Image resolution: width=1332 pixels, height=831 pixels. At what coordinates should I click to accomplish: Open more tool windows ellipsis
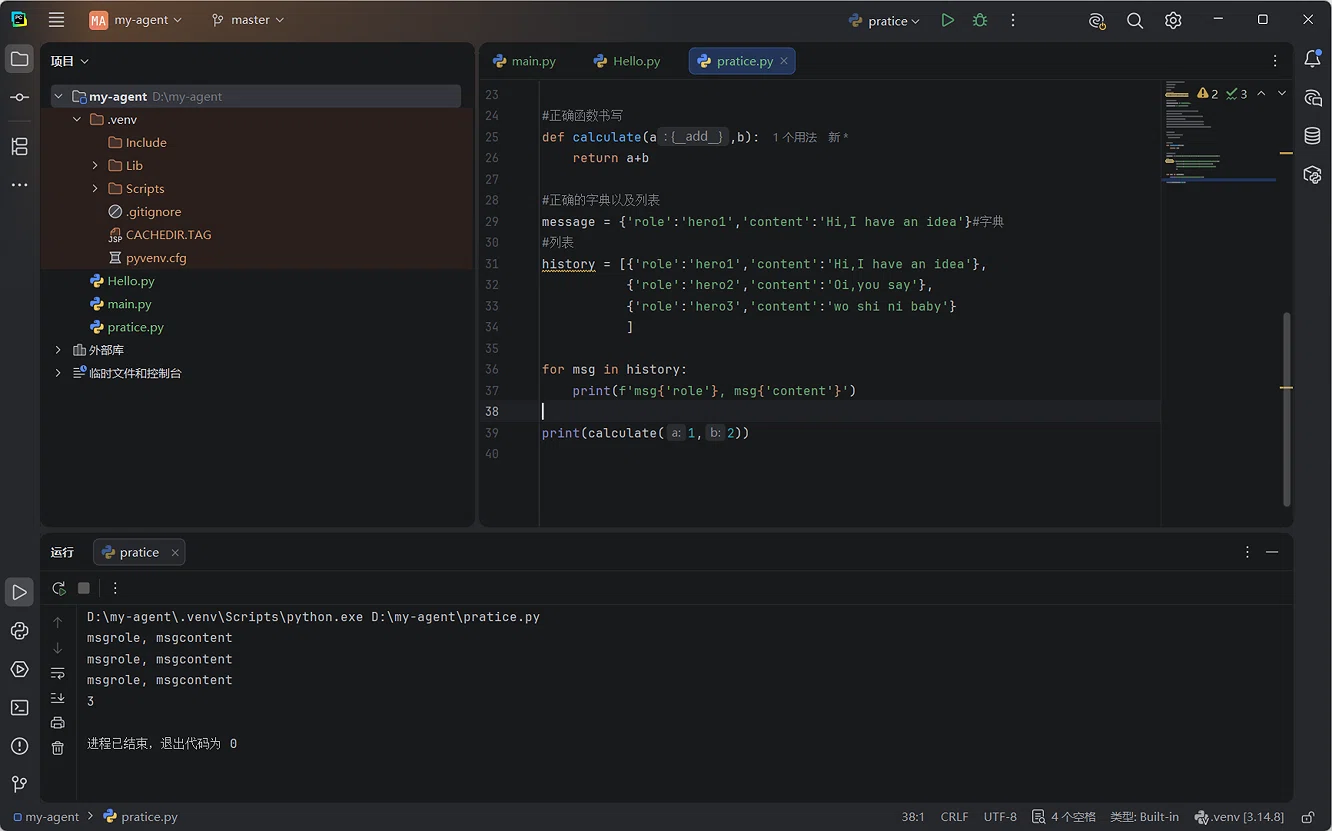click(19, 185)
